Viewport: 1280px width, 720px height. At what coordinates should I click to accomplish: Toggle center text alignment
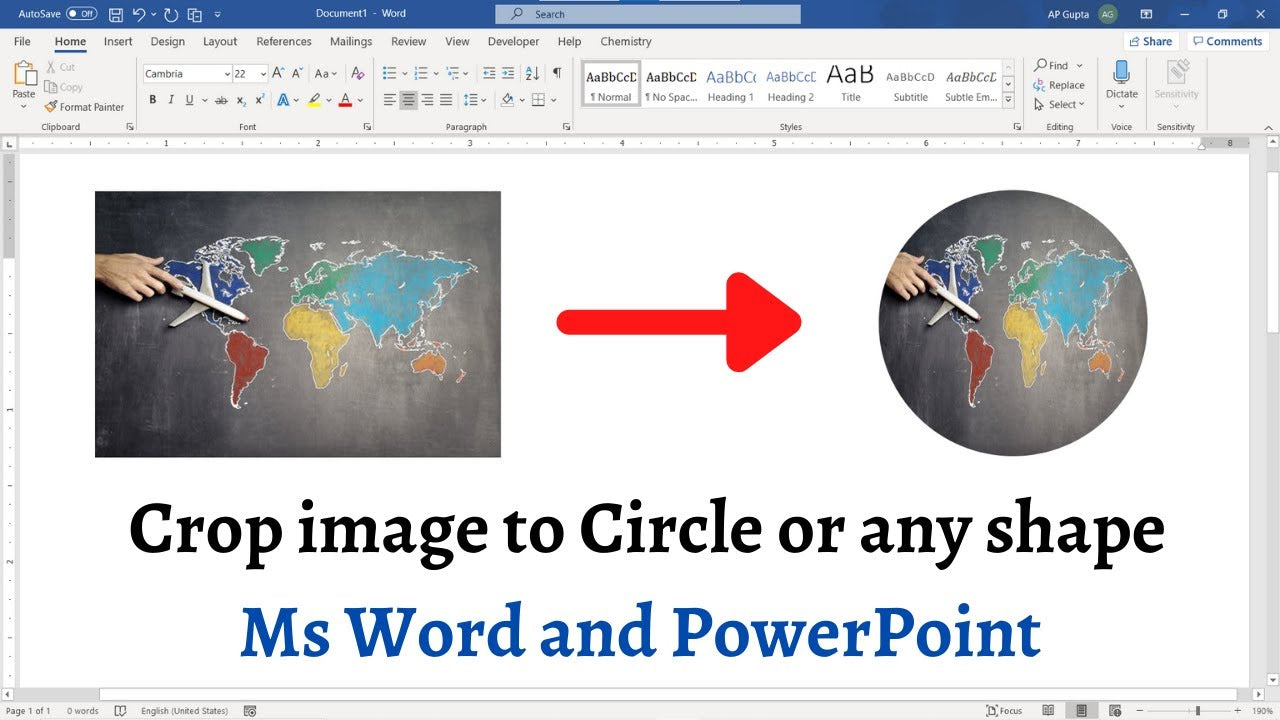(408, 100)
